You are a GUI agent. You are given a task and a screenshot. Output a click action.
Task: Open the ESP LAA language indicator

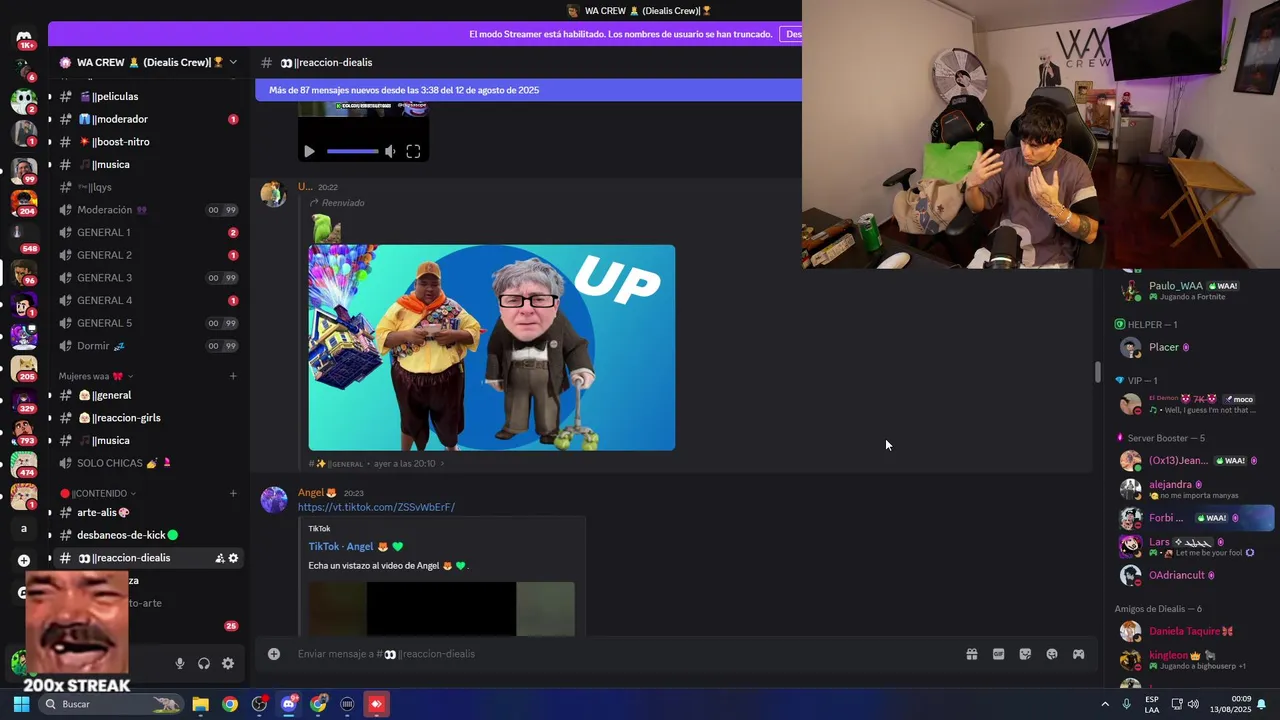[x=1152, y=704]
